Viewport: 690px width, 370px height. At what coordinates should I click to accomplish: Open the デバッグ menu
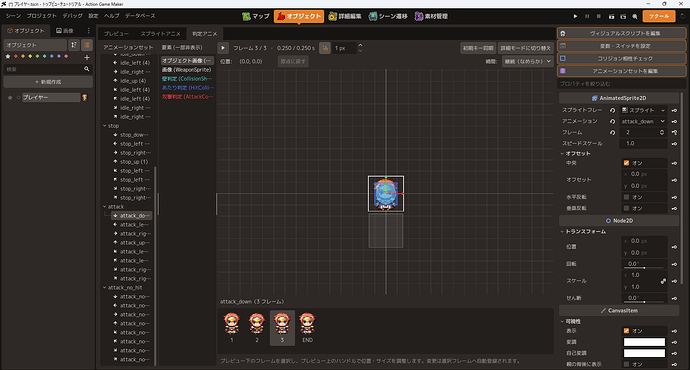(72, 16)
